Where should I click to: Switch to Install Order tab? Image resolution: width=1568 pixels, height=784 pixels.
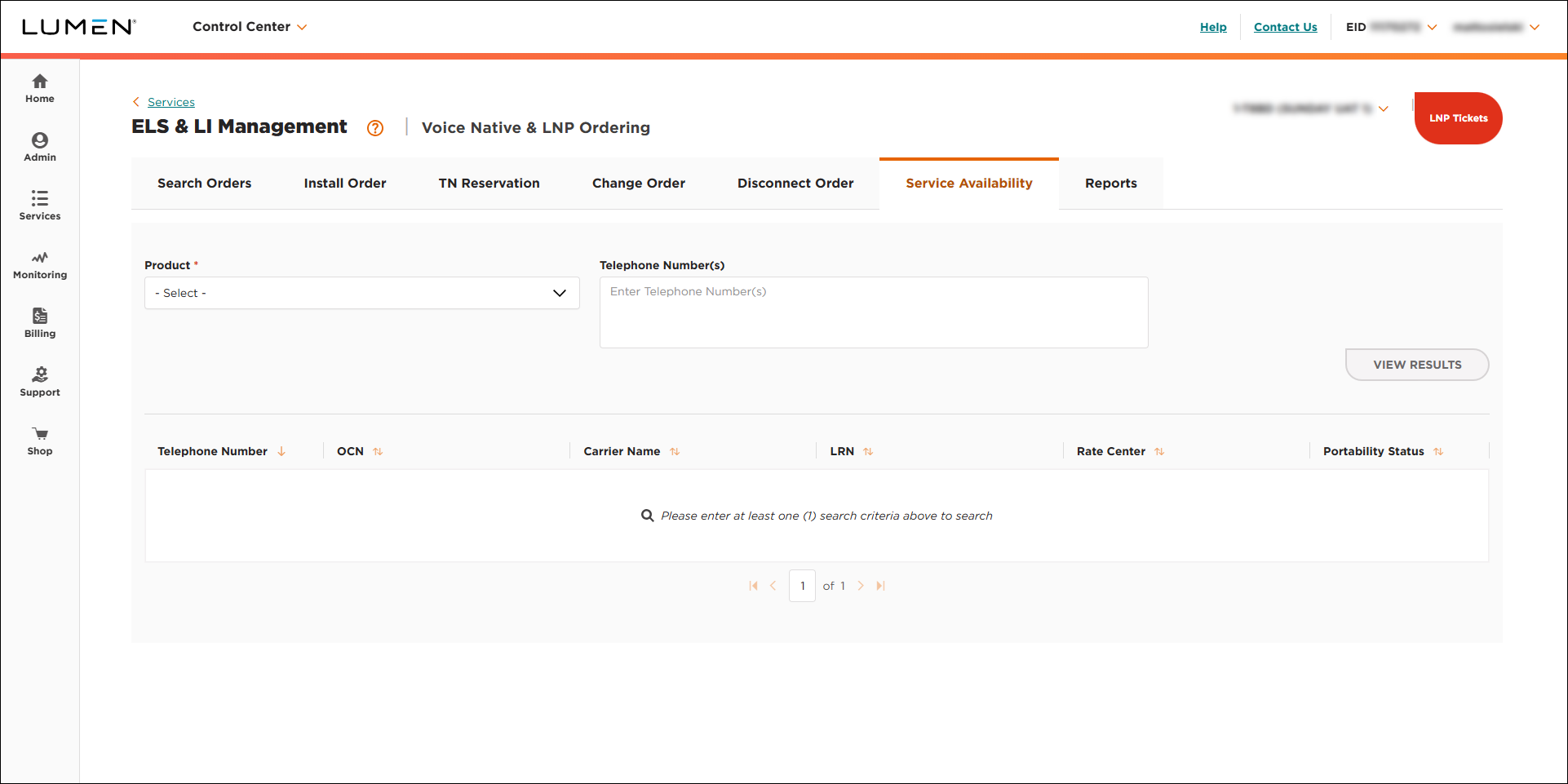point(345,184)
